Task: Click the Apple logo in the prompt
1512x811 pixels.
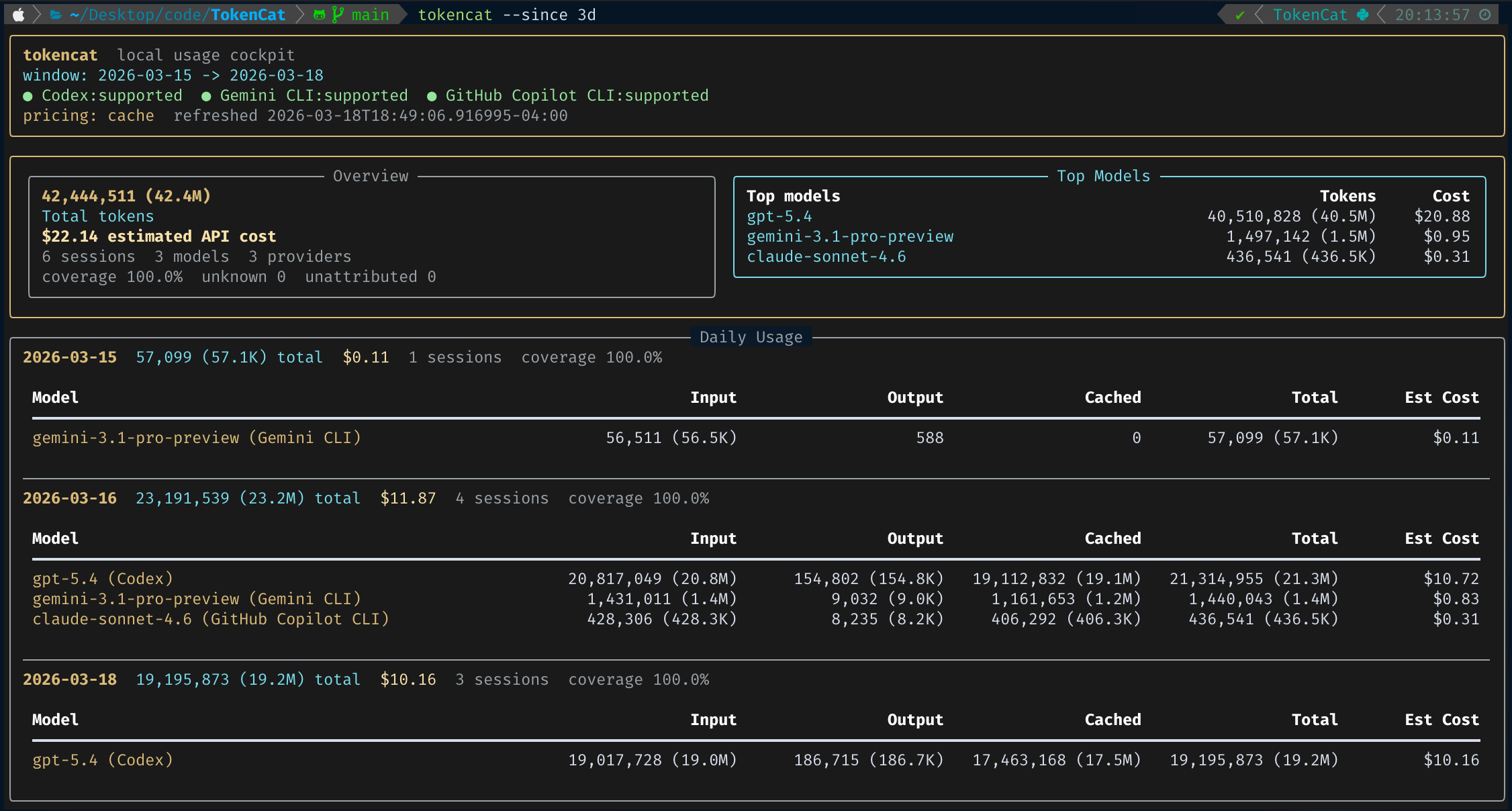Action: [x=19, y=15]
